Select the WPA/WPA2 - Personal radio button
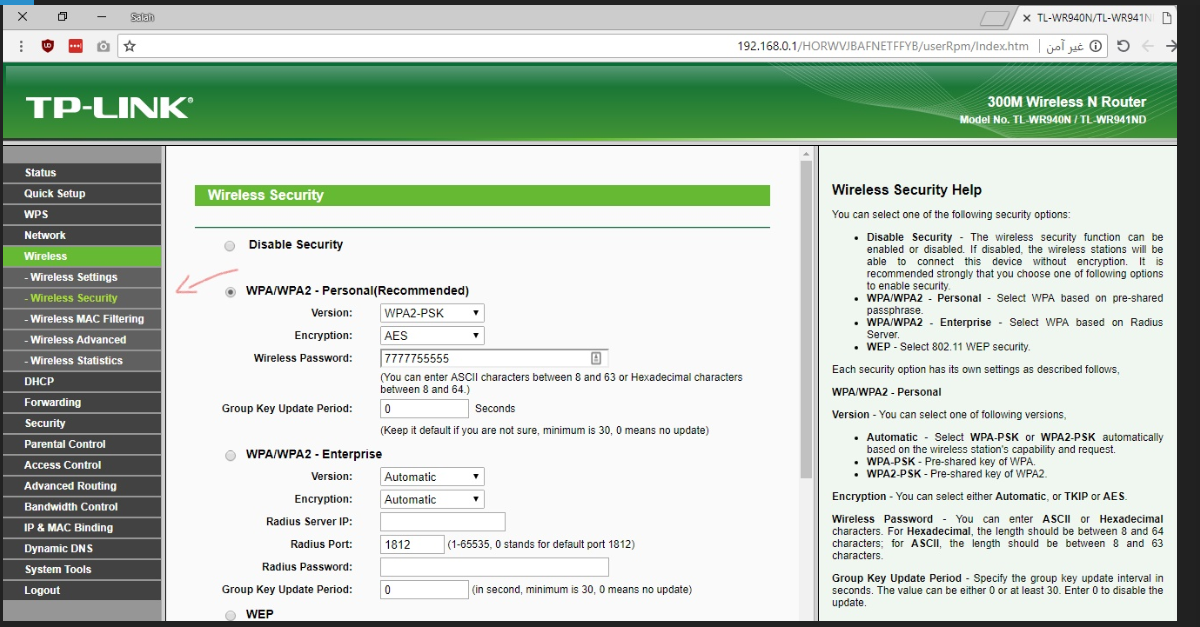Image resolution: width=1200 pixels, height=627 pixels. tap(230, 291)
